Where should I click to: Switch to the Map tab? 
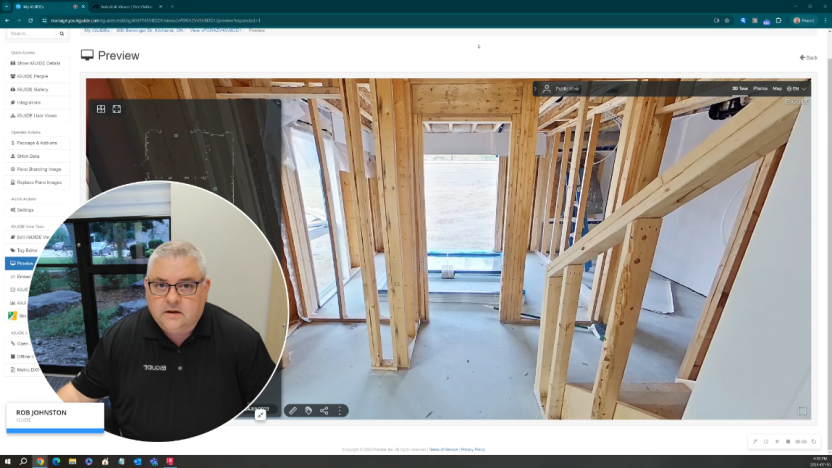pos(777,88)
